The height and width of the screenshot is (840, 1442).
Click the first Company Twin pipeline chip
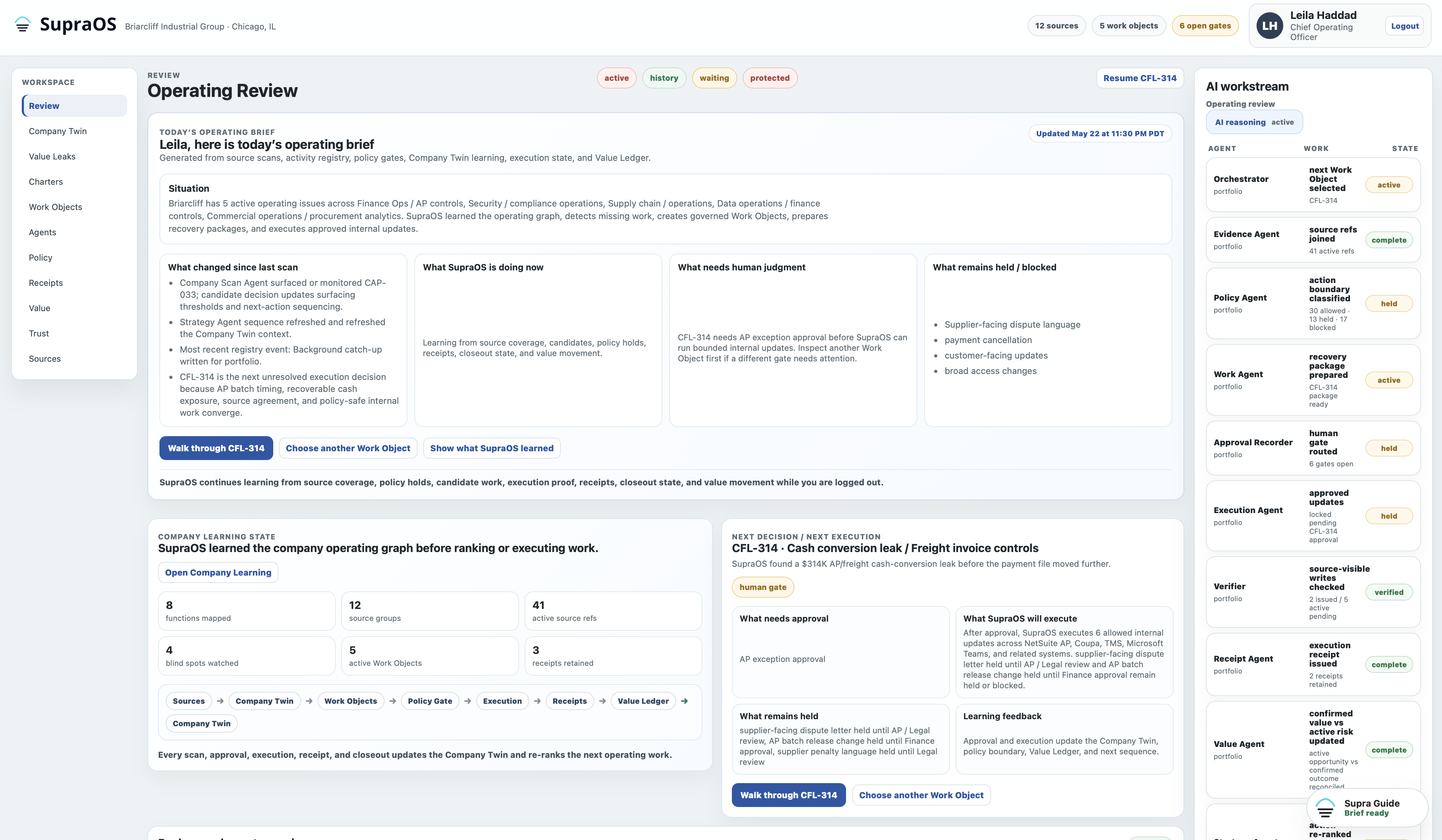coord(264,701)
